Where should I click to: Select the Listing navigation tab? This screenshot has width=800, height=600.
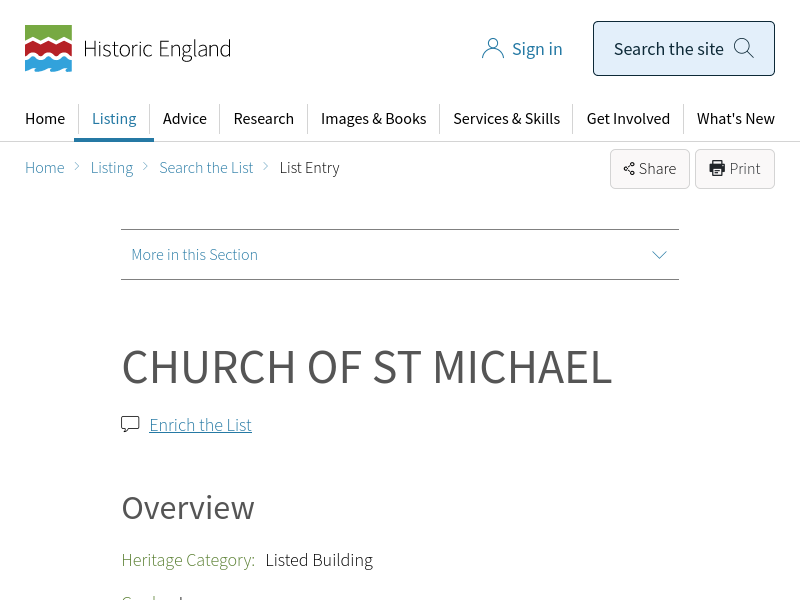click(114, 119)
